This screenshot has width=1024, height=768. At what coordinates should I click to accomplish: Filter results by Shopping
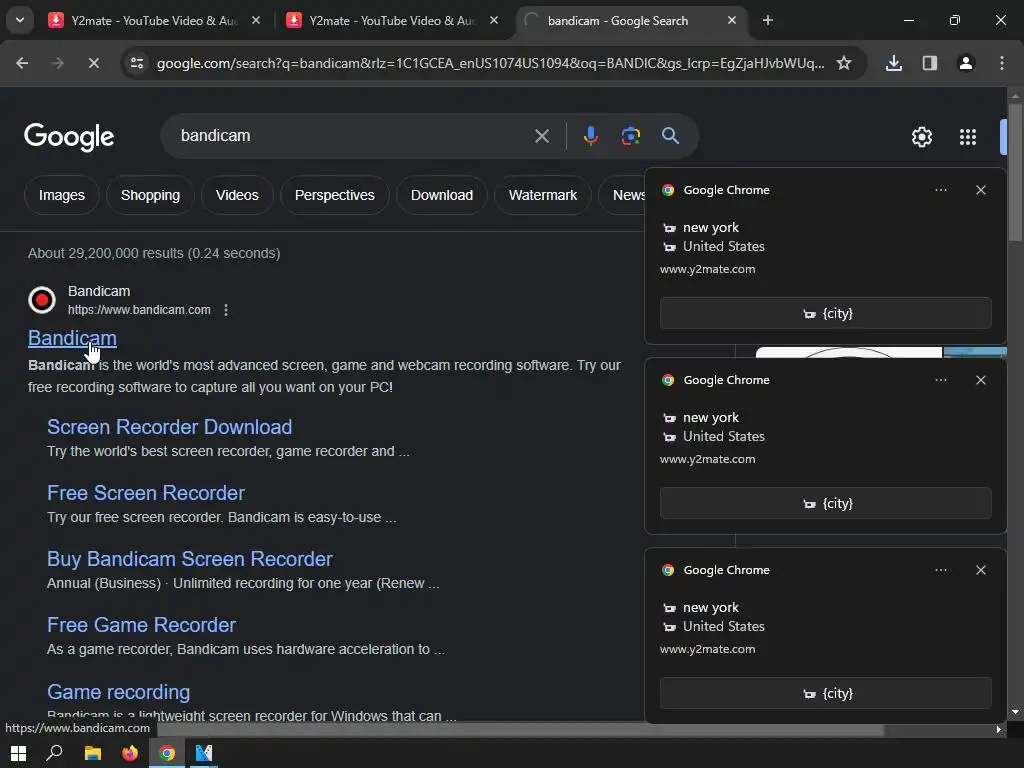150,195
